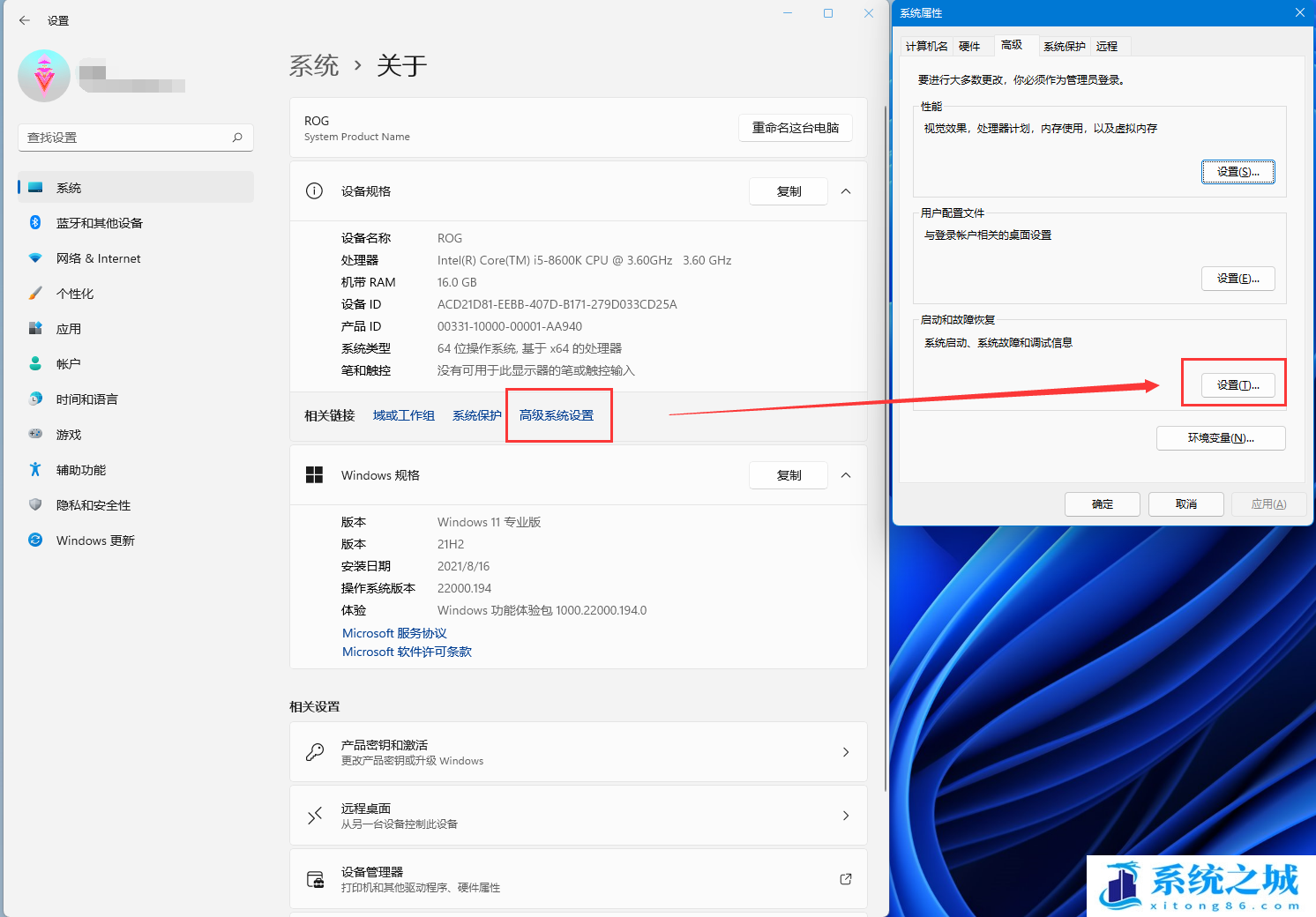This screenshot has height=917, width=1316.
Task: Click the Device Manager icon
Action: tap(315, 879)
